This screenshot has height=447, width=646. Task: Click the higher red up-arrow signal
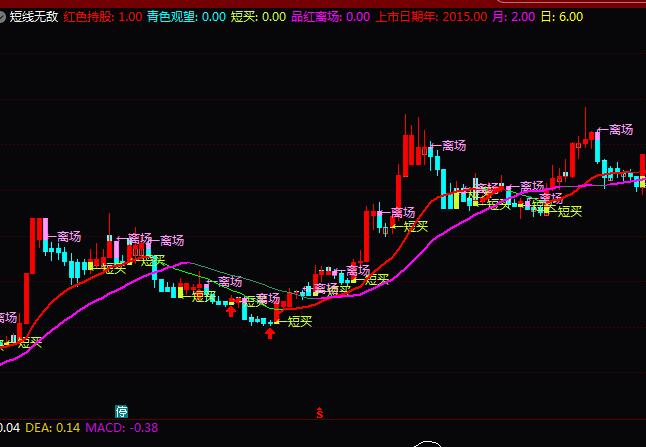point(231,311)
